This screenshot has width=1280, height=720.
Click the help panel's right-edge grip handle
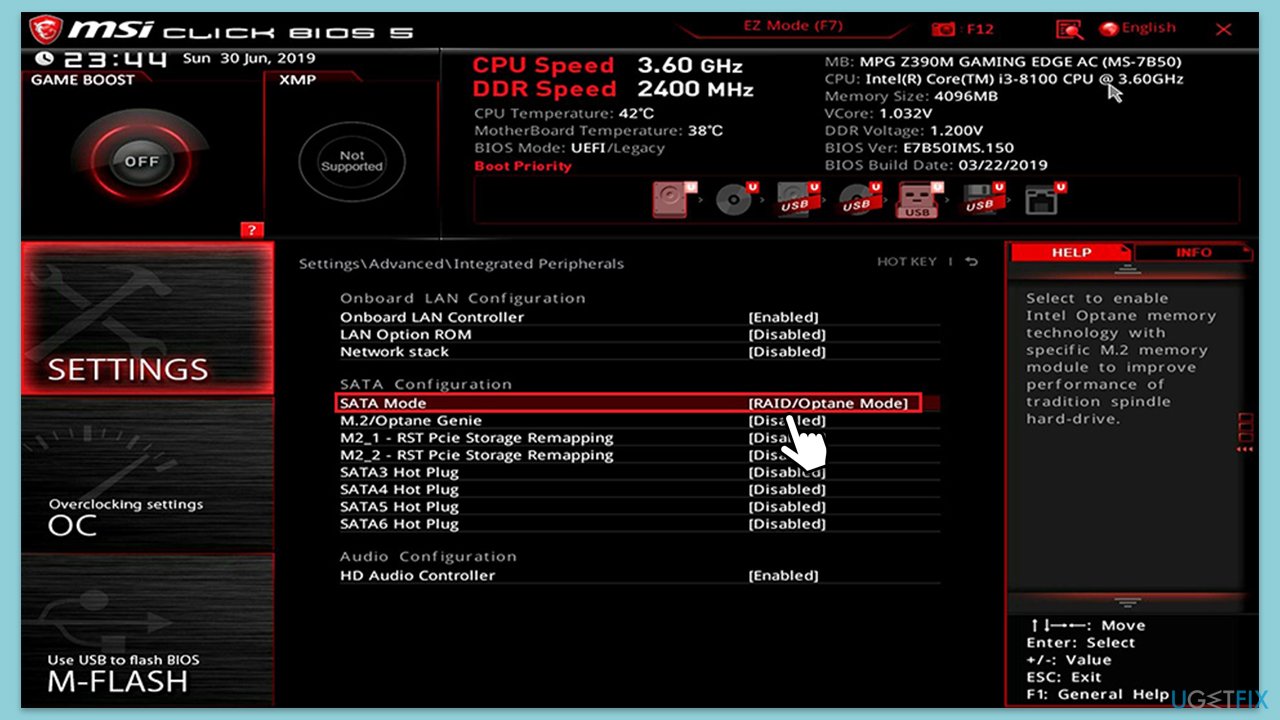click(1245, 433)
